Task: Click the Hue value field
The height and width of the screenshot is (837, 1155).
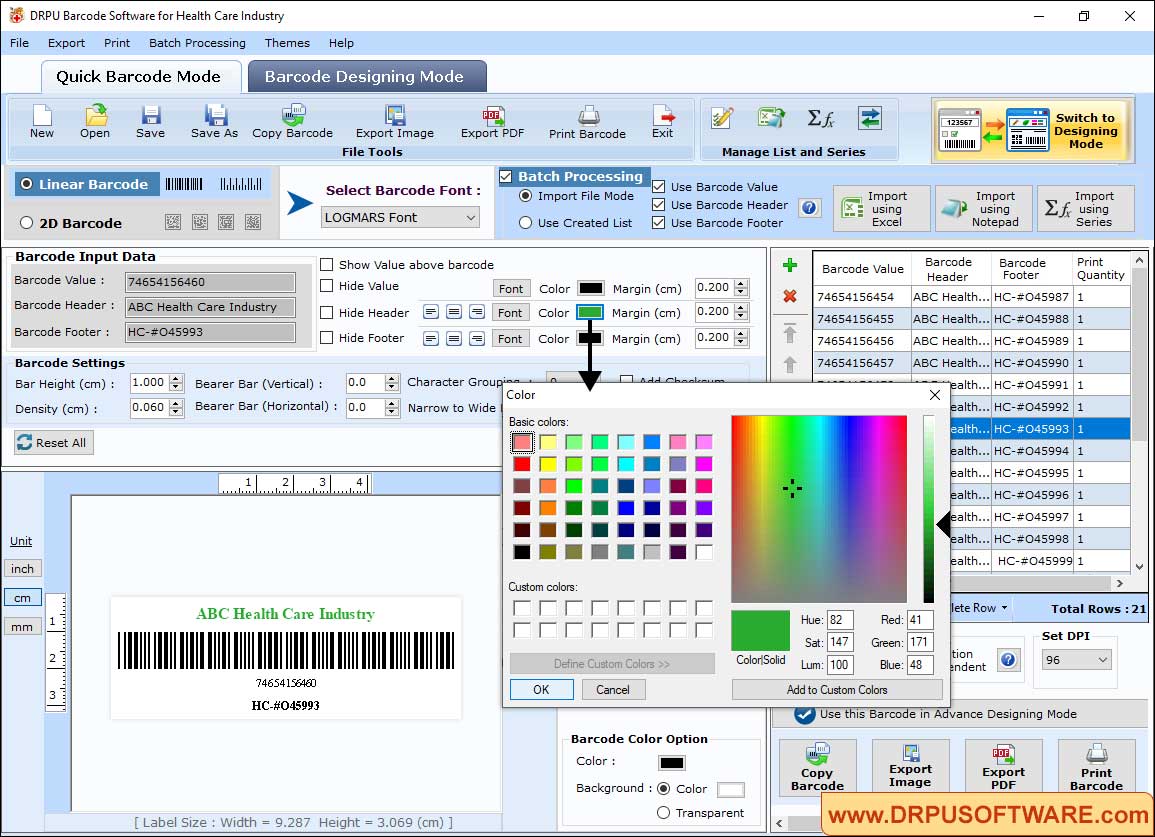Action: click(840, 620)
